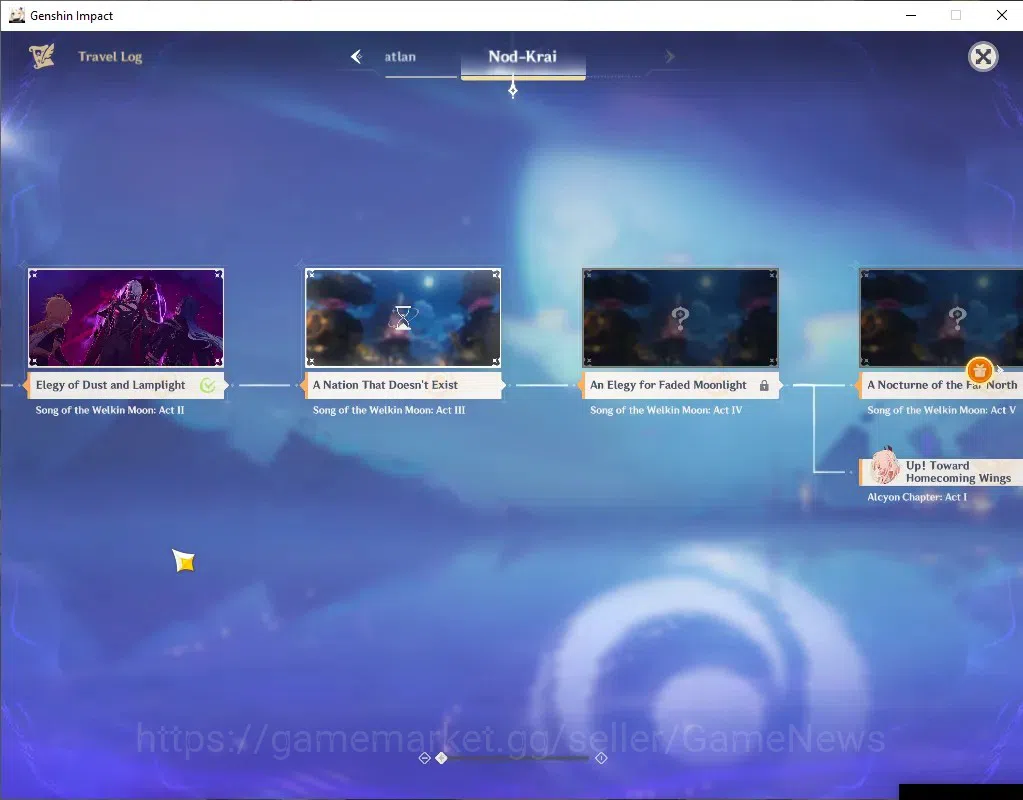
Task: Open the A Nation That Doesn't Exist thumbnail
Action: coord(403,318)
